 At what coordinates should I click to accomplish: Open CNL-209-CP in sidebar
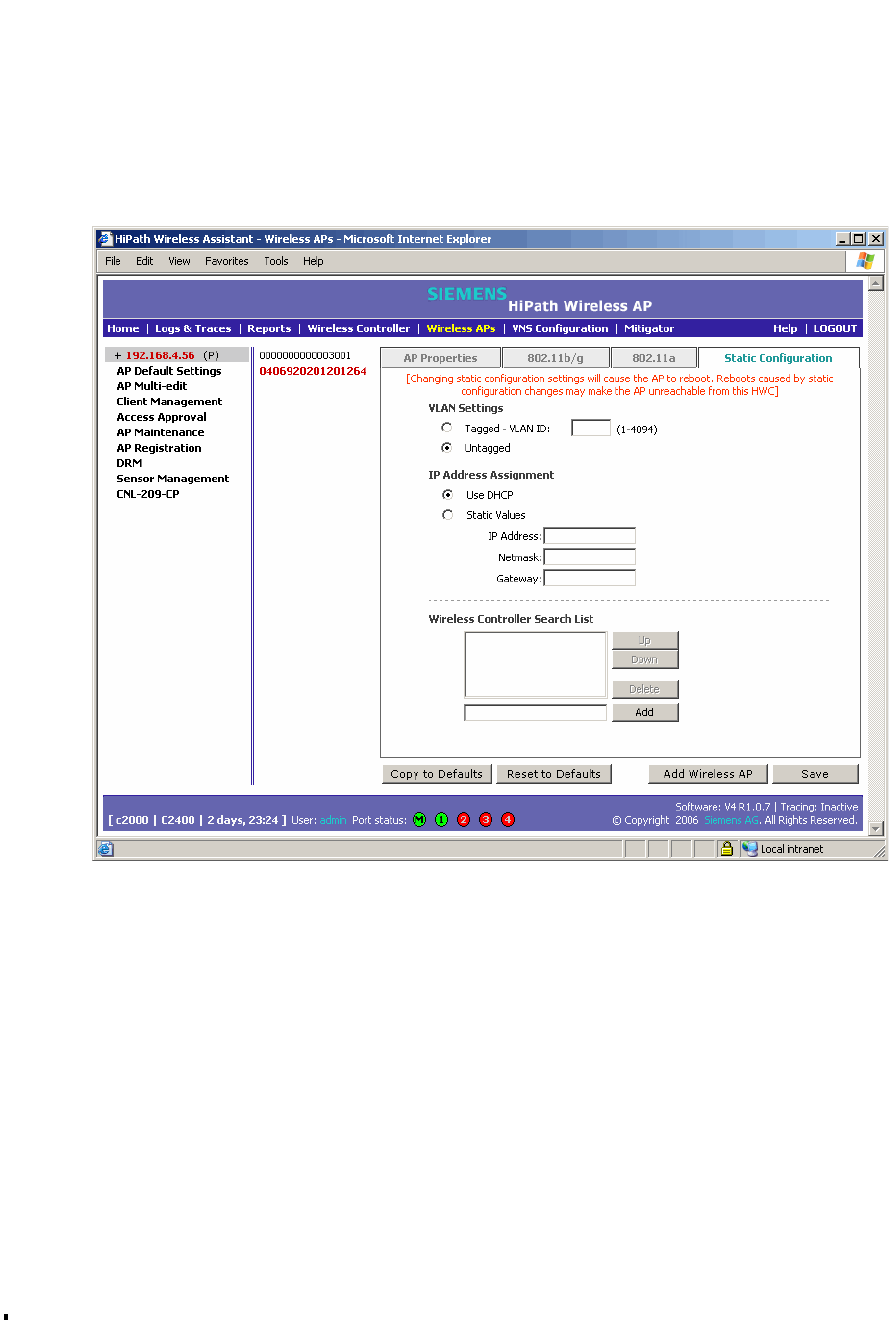(x=148, y=494)
